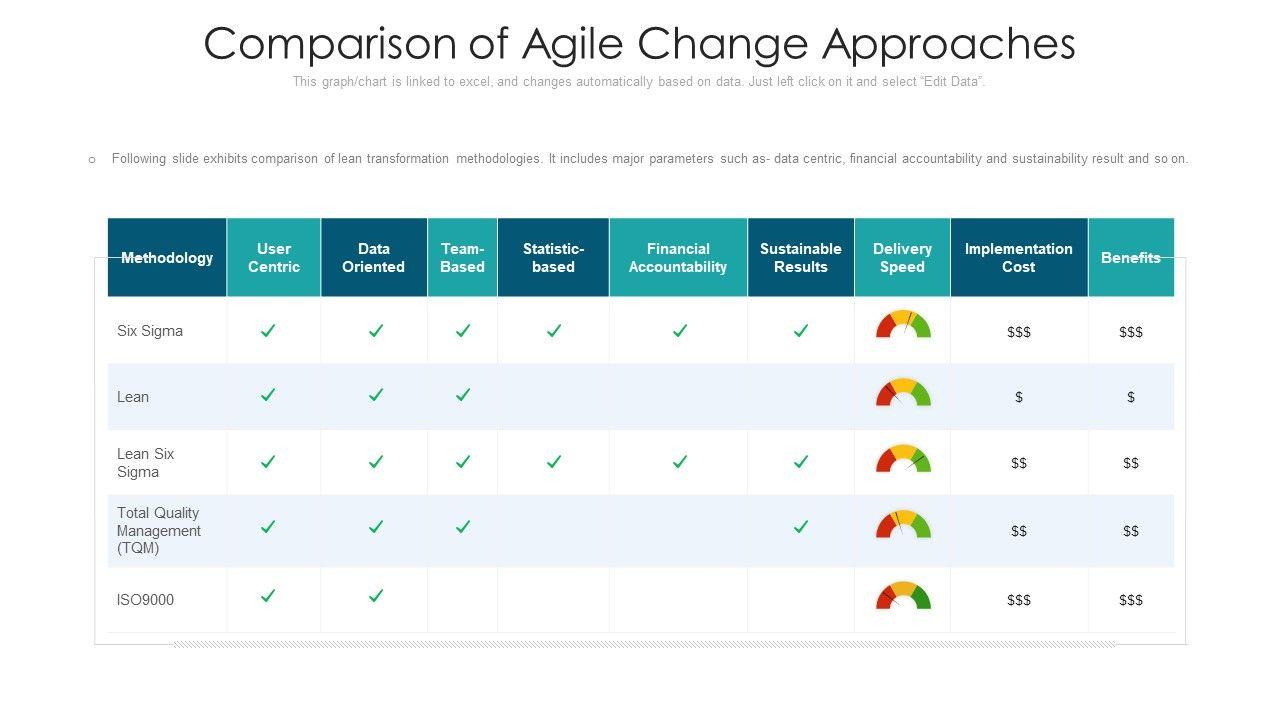Click Lean Six Sigma's Statistic-based checkmark

click(554, 461)
